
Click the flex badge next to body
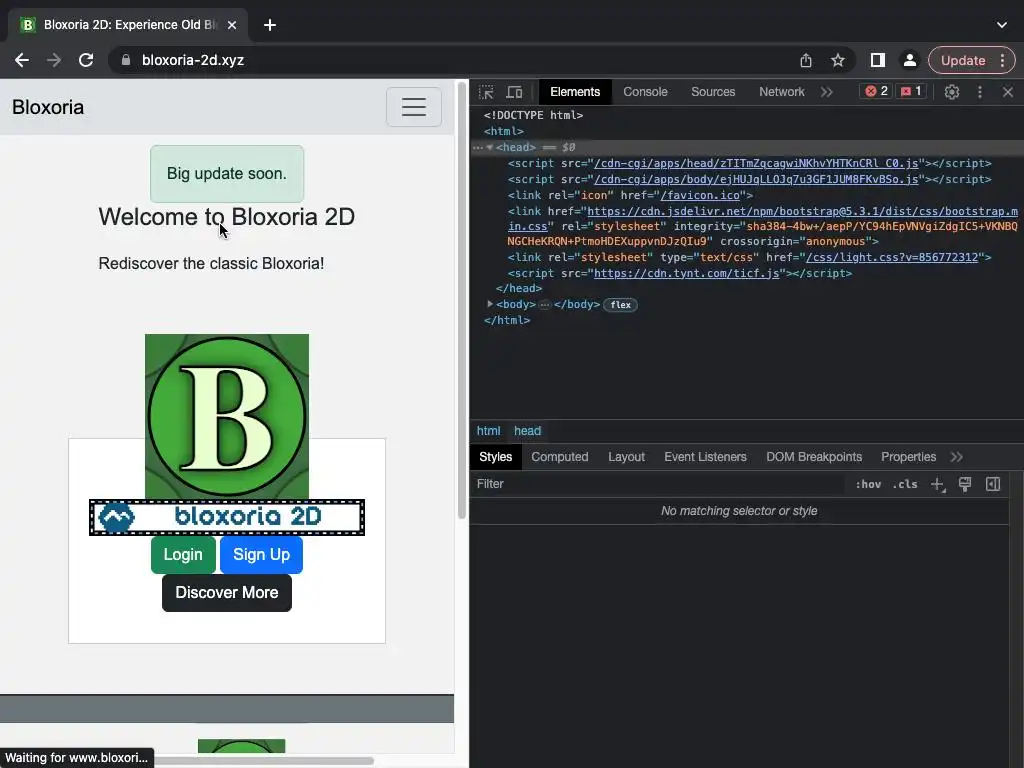[620, 305]
